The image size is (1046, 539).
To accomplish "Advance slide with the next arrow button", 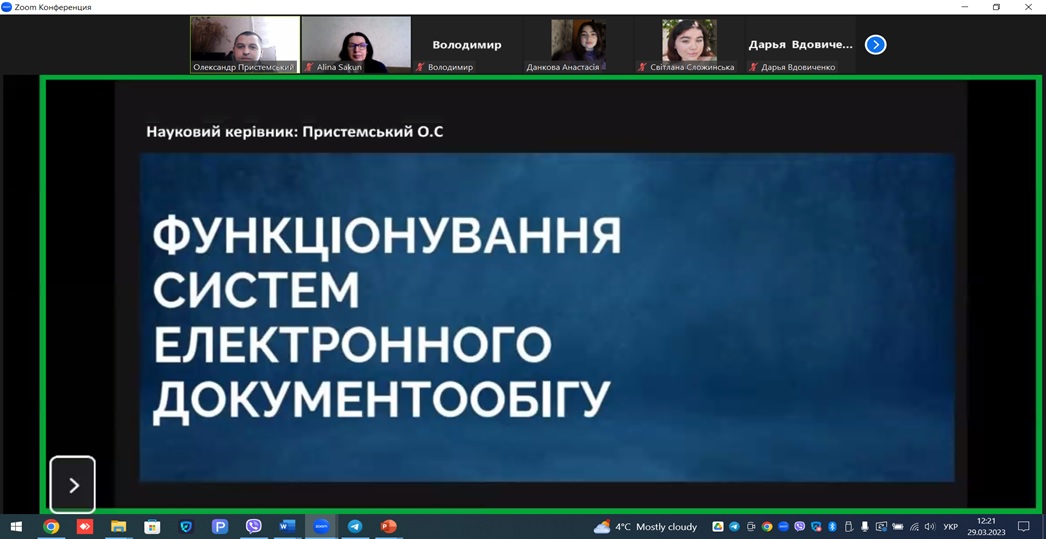I will [x=73, y=485].
